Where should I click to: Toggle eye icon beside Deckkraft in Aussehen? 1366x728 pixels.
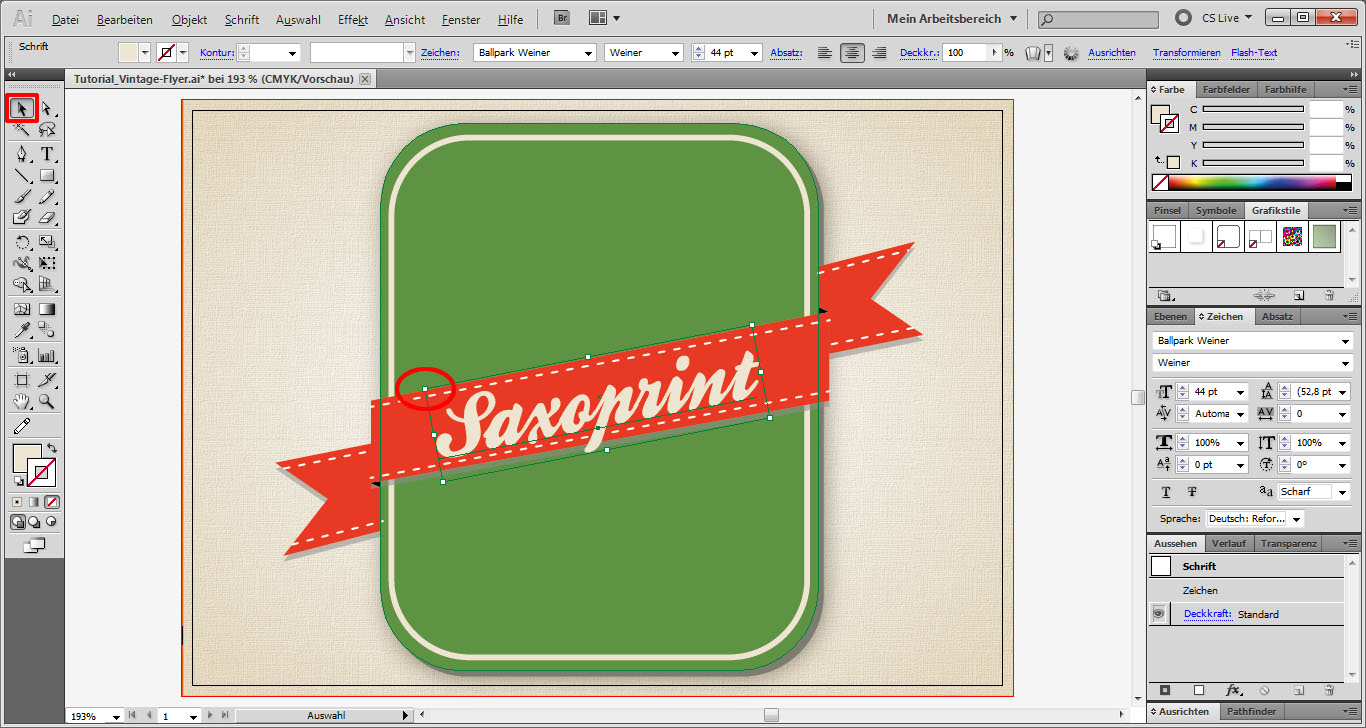tap(1159, 614)
